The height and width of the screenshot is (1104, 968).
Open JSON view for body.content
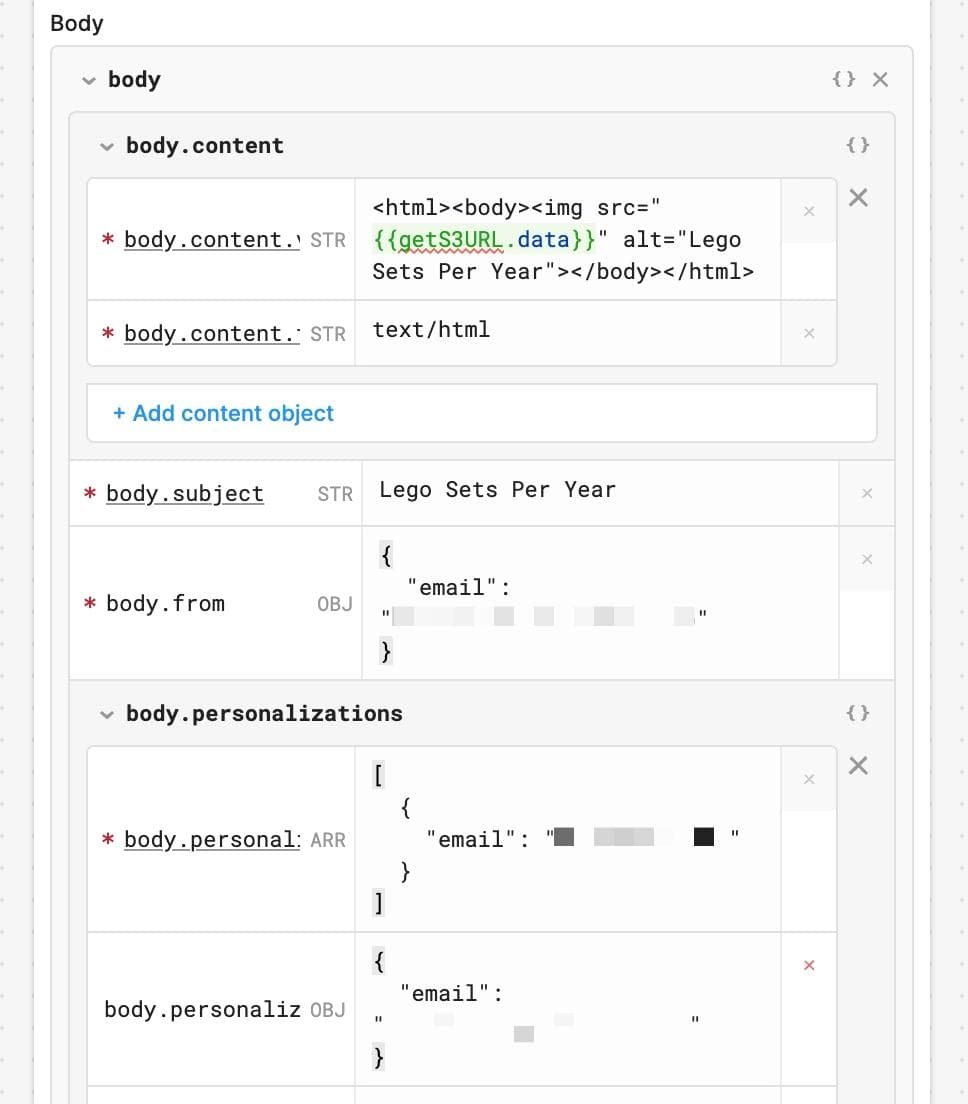(858, 144)
